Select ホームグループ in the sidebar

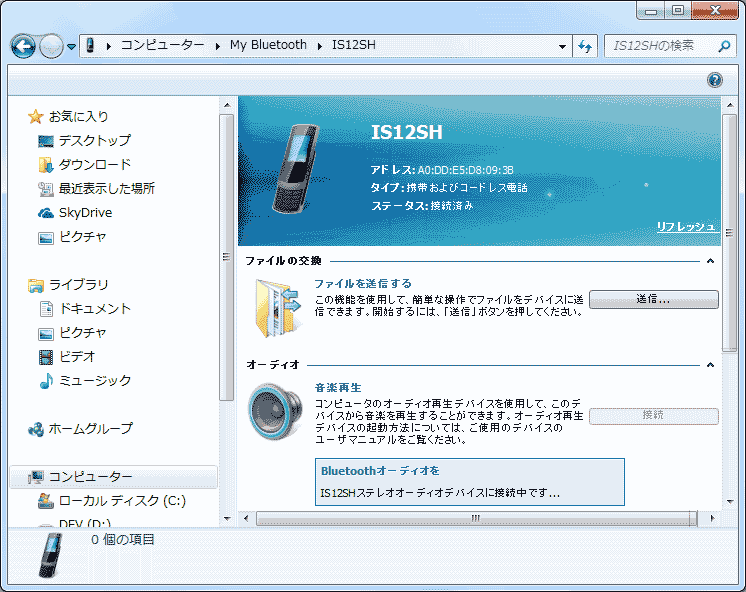click(x=91, y=429)
